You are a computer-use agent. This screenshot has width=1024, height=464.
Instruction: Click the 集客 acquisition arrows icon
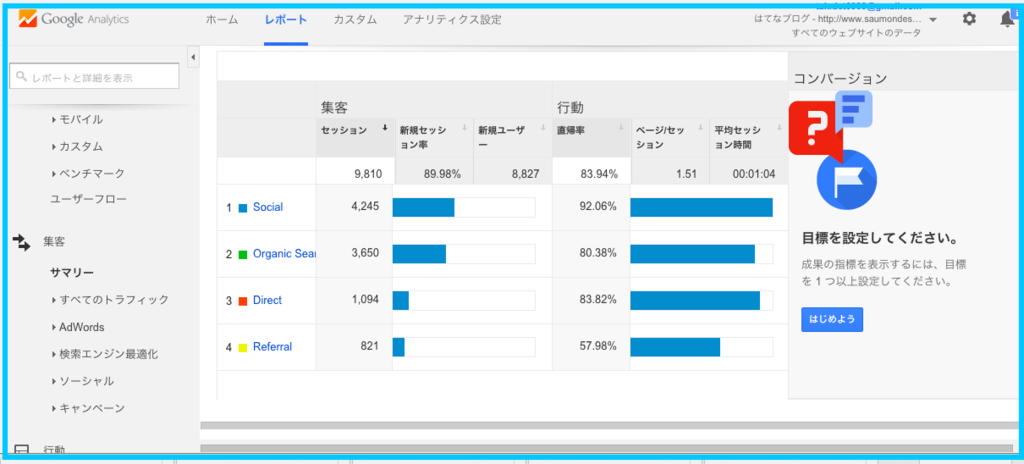pos(21,242)
